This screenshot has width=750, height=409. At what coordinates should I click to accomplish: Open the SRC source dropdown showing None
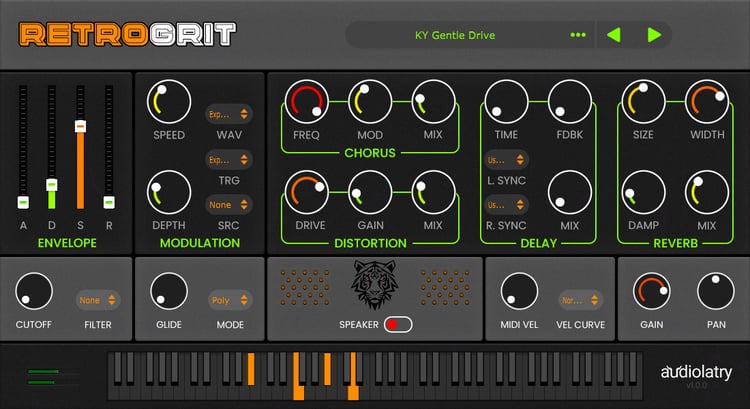[229, 205]
